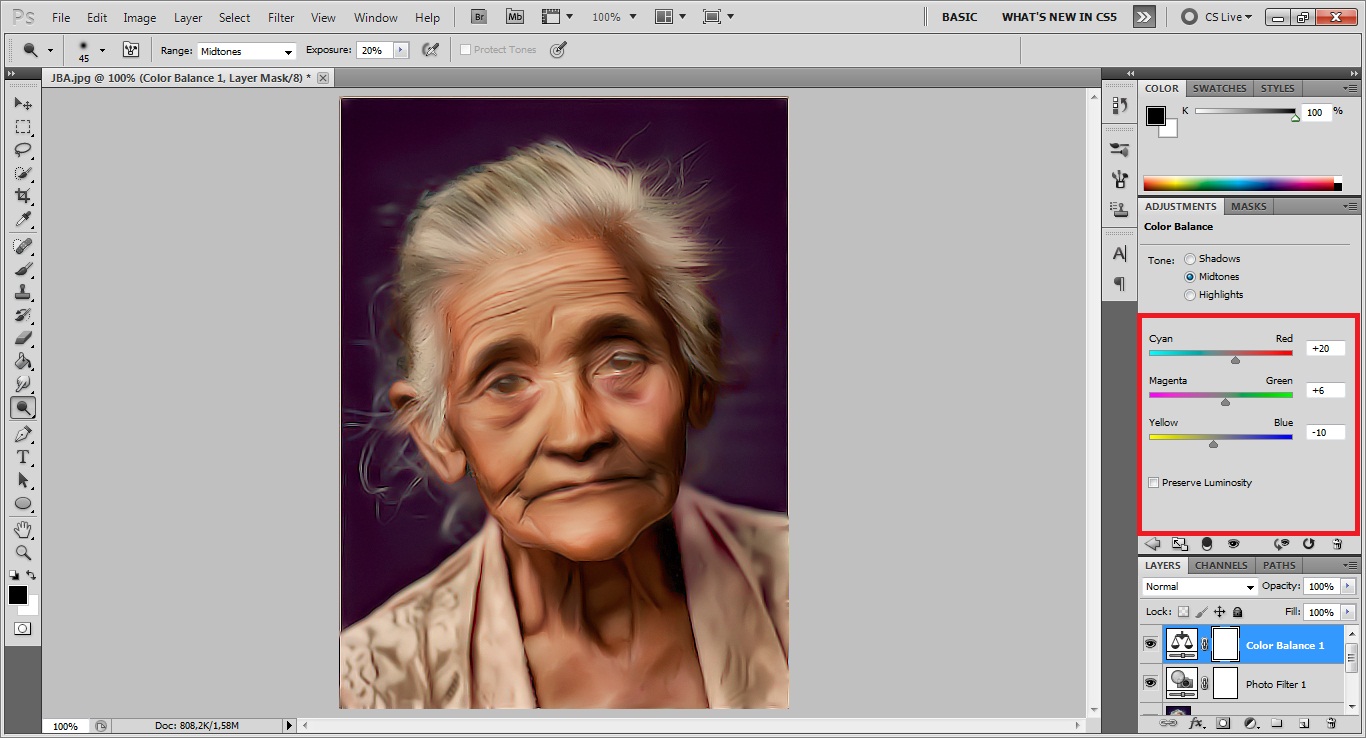Activate the Eraser tool
Image resolution: width=1366 pixels, height=738 pixels.
click(22, 339)
